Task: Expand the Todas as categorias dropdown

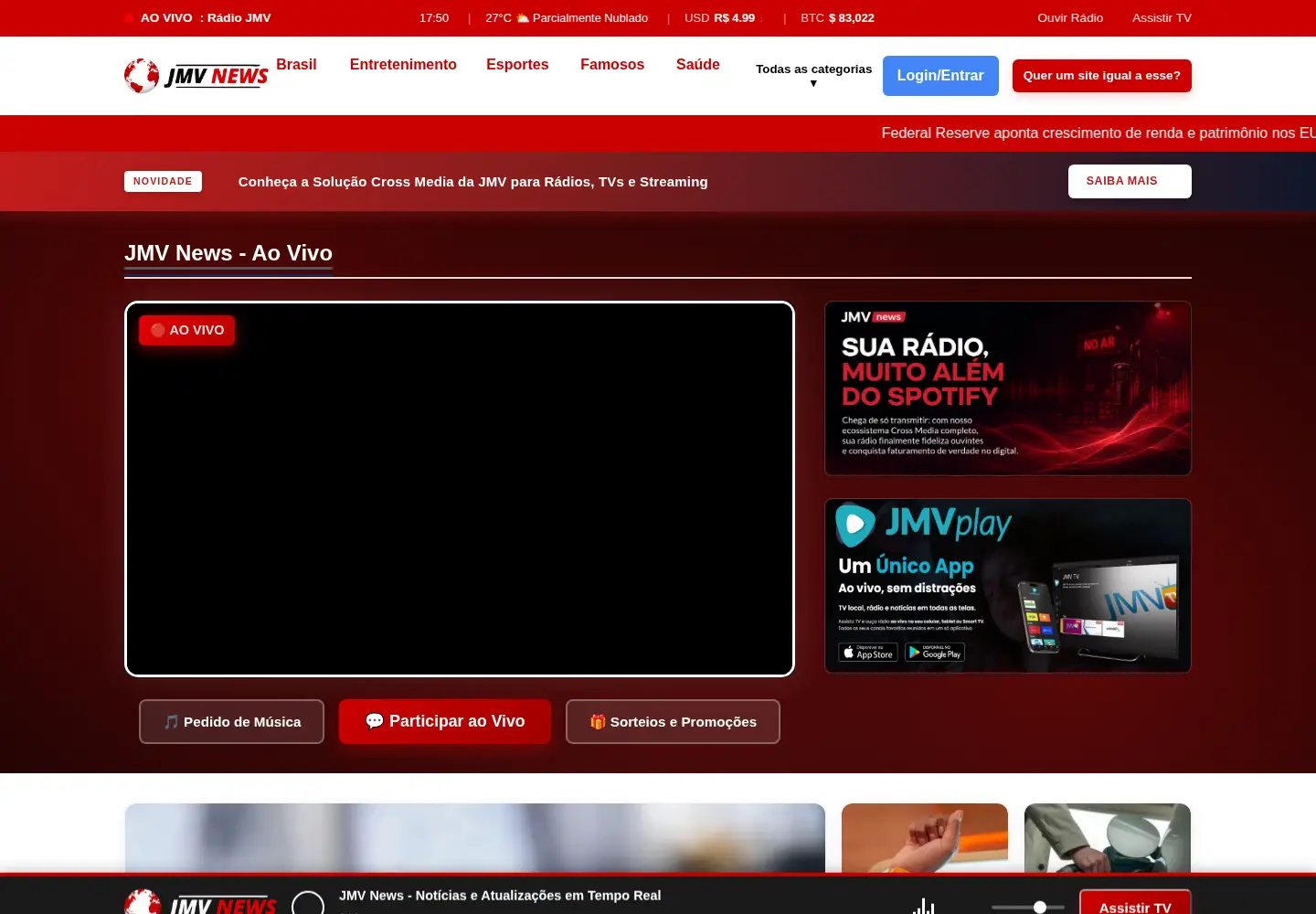Action: tap(813, 75)
